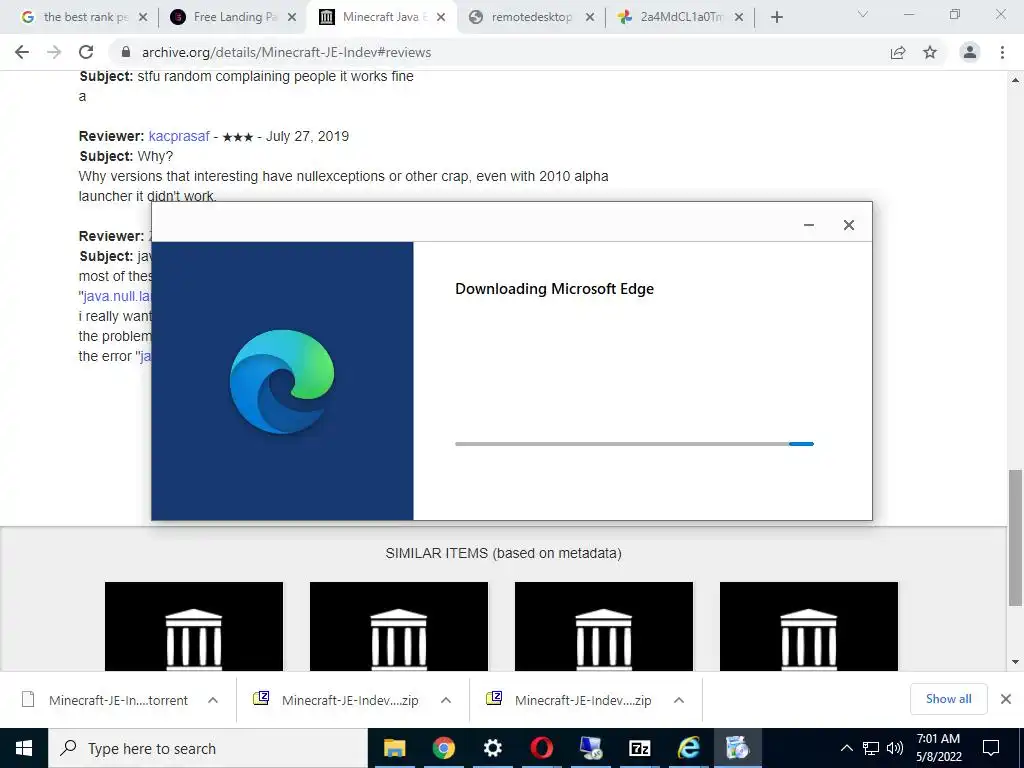Image resolution: width=1024 pixels, height=768 pixels.
Task: Open the notification center icon
Action: (991, 748)
